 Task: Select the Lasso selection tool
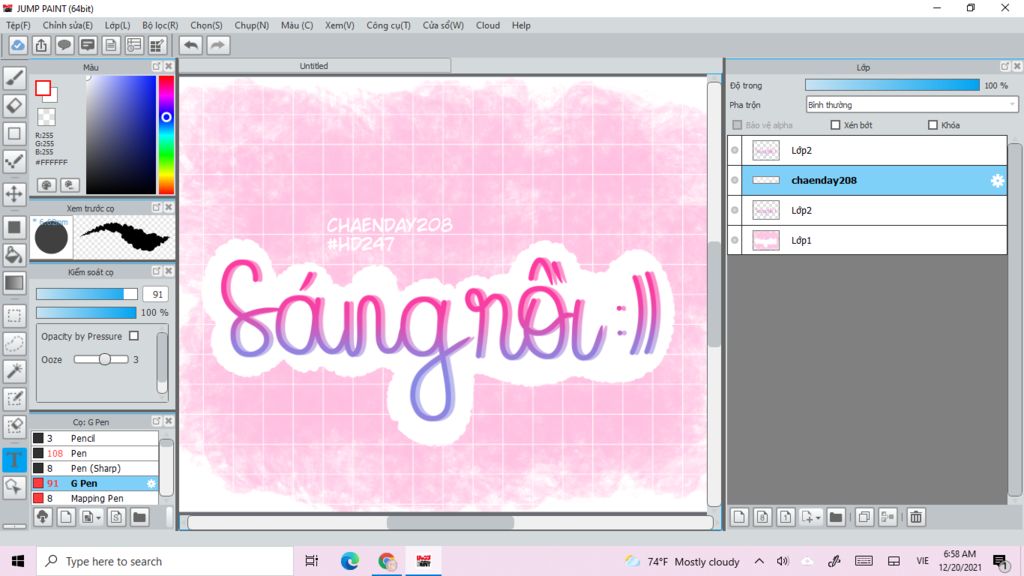14,343
